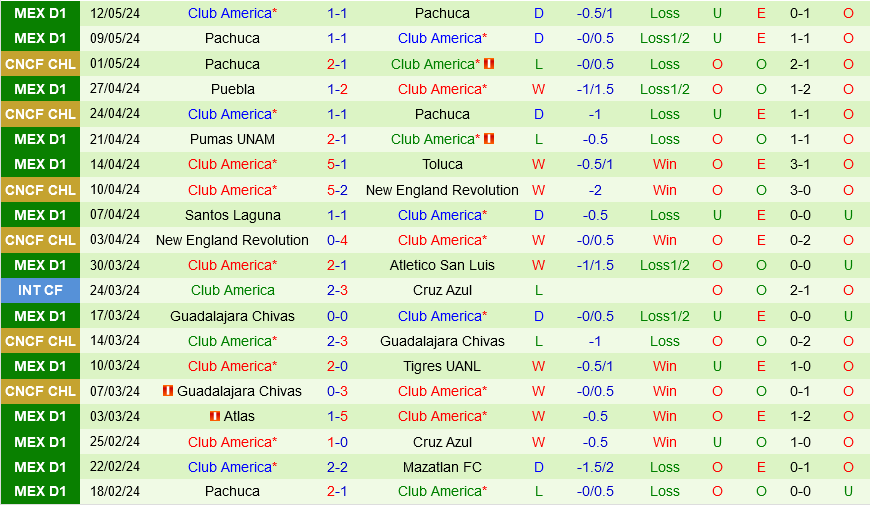Click Club America's red card icon, 21/04/24 row

[489, 139]
